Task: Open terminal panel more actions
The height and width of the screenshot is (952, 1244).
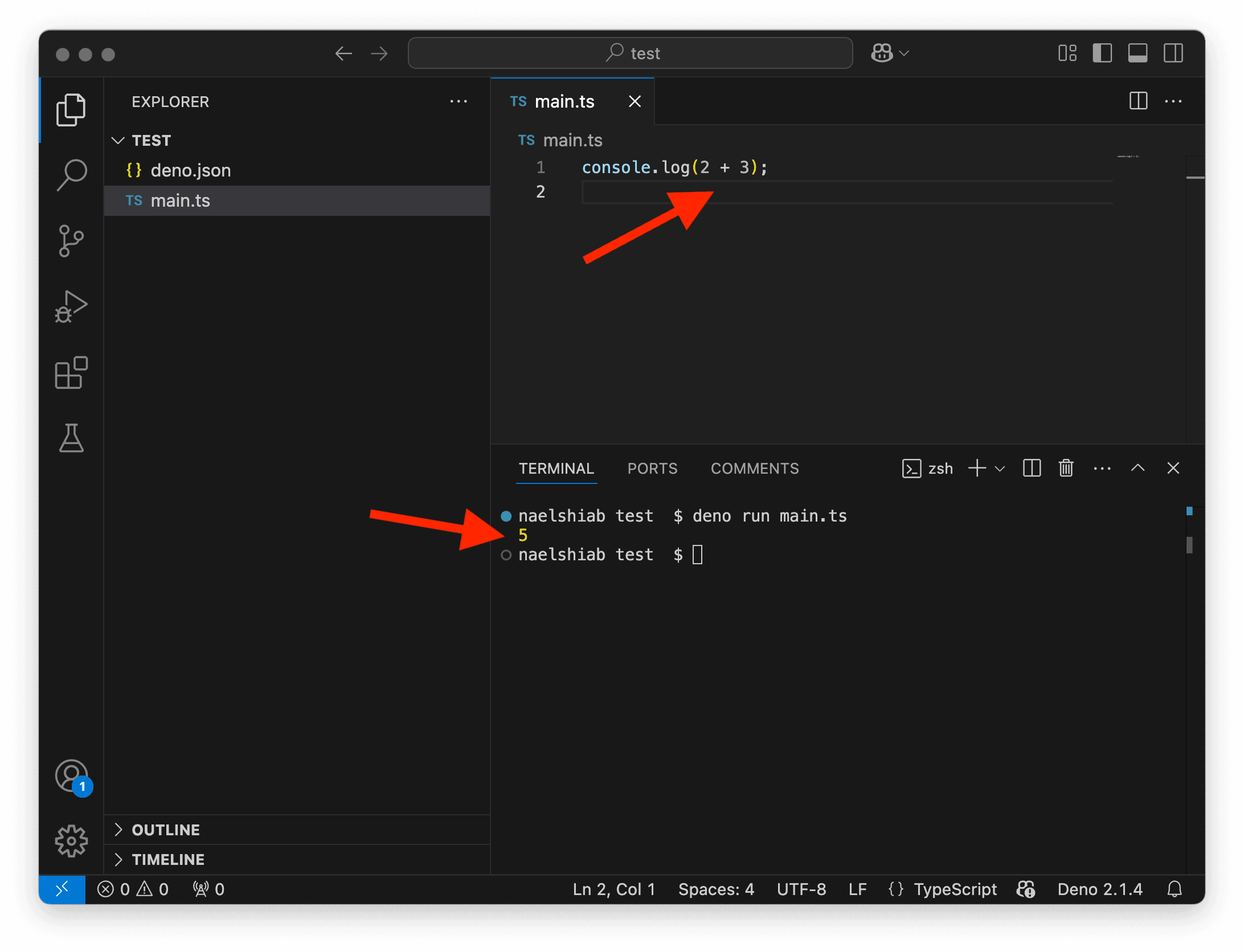Action: pos(1102,469)
